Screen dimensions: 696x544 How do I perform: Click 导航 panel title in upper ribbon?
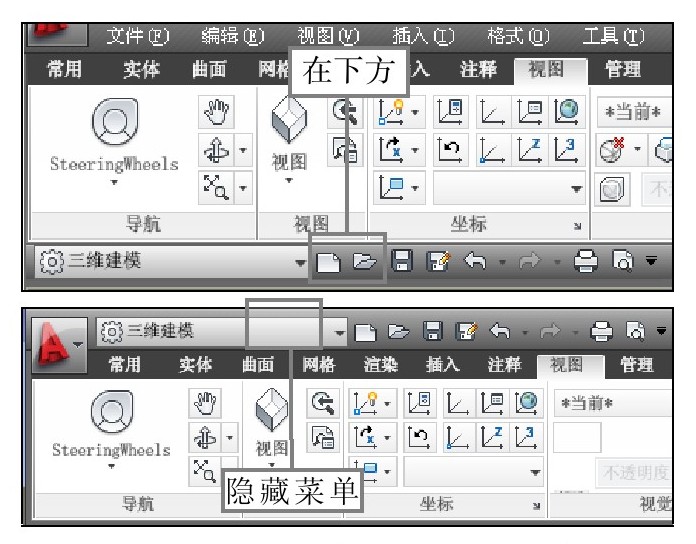(x=143, y=224)
